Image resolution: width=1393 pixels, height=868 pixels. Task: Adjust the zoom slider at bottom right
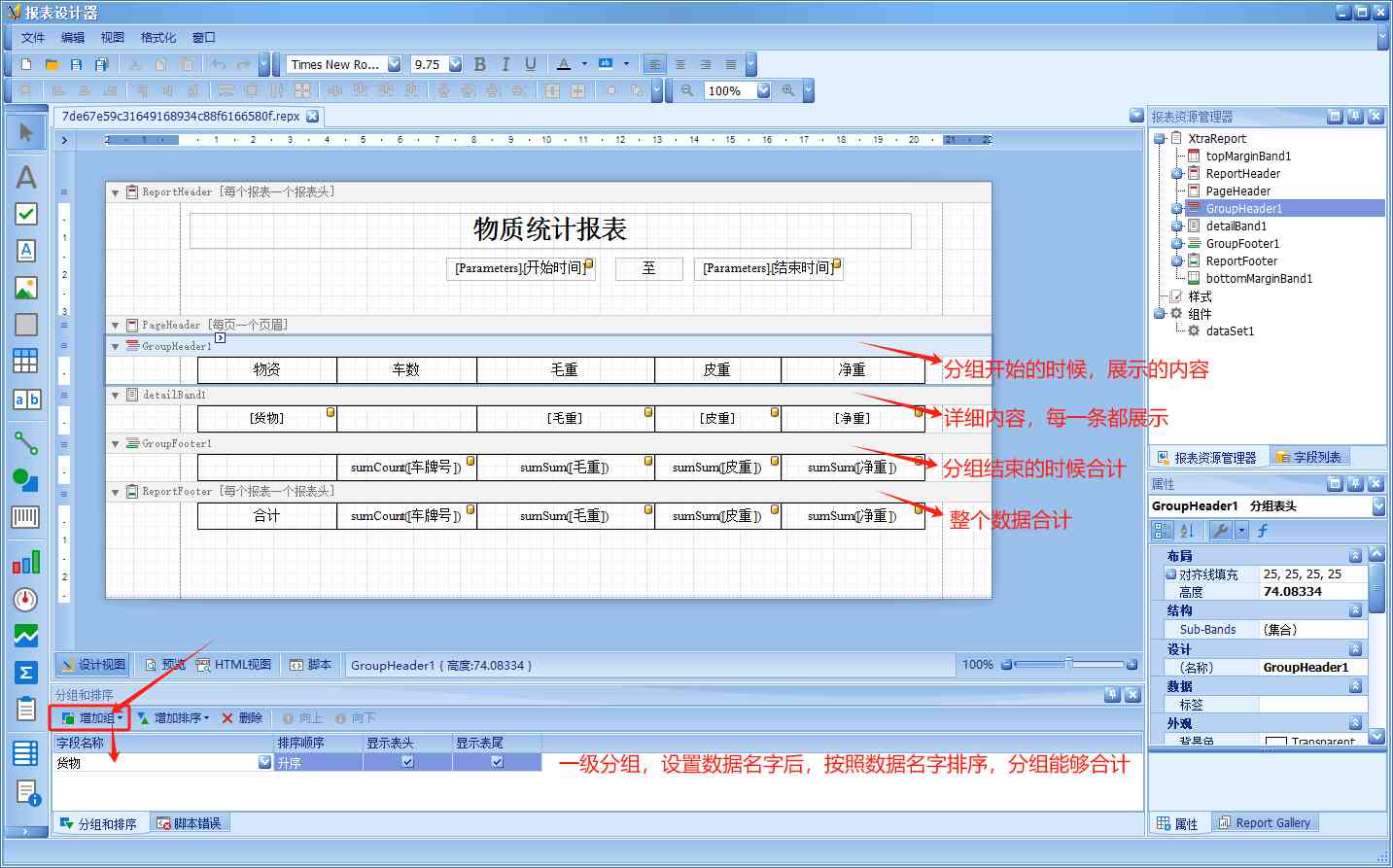[x=1069, y=665]
